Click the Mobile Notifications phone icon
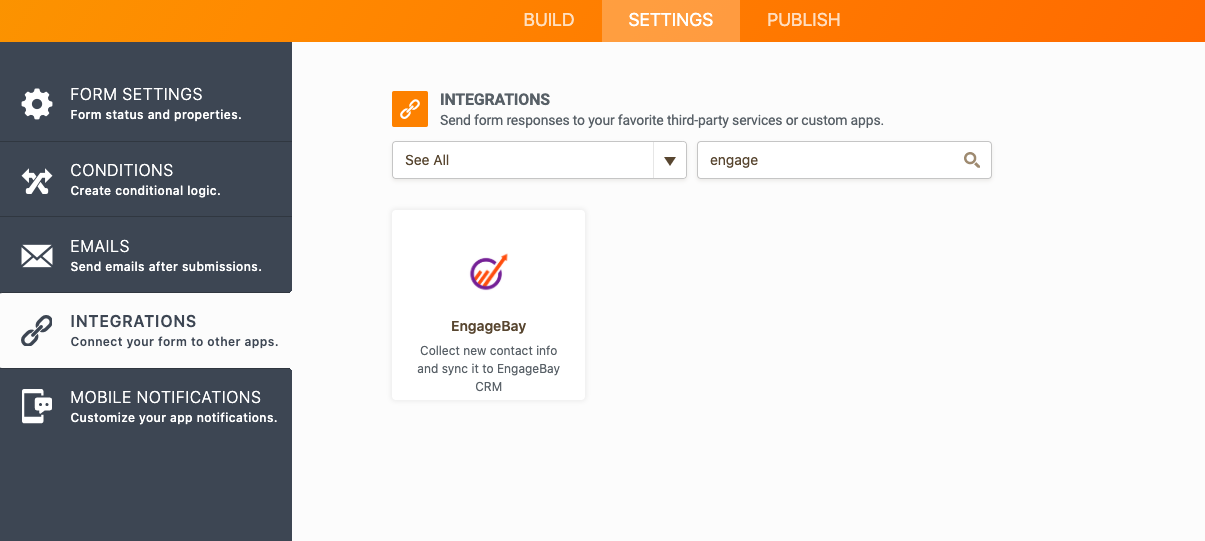 (x=37, y=406)
